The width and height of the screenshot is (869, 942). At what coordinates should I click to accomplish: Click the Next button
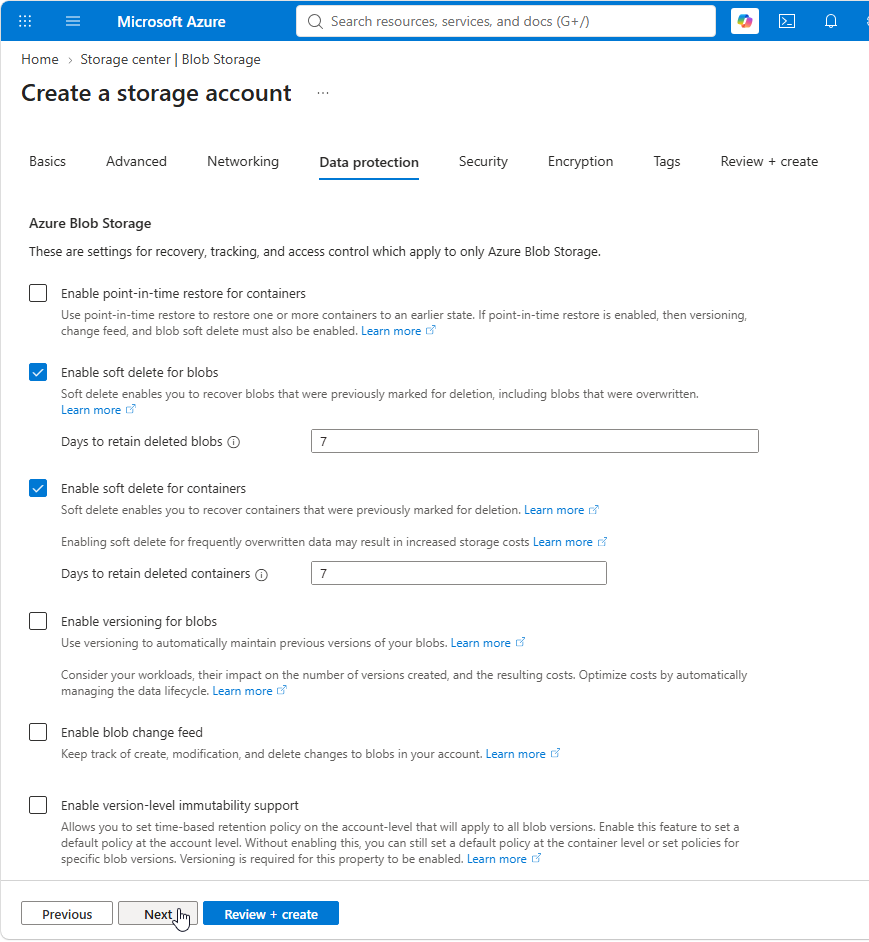click(157, 914)
